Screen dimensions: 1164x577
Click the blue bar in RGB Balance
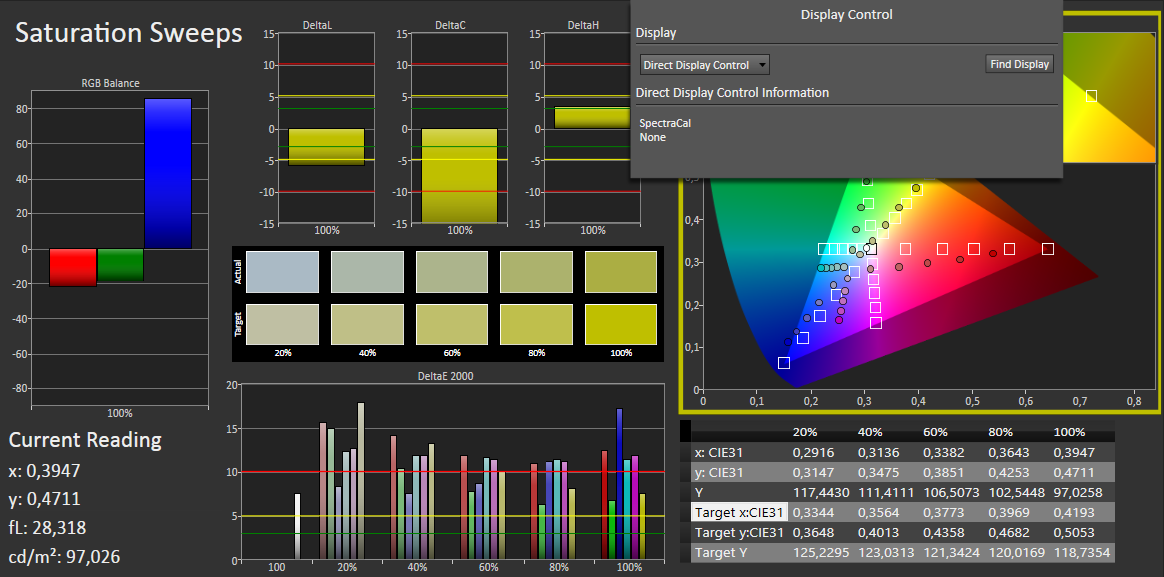click(167, 173)
